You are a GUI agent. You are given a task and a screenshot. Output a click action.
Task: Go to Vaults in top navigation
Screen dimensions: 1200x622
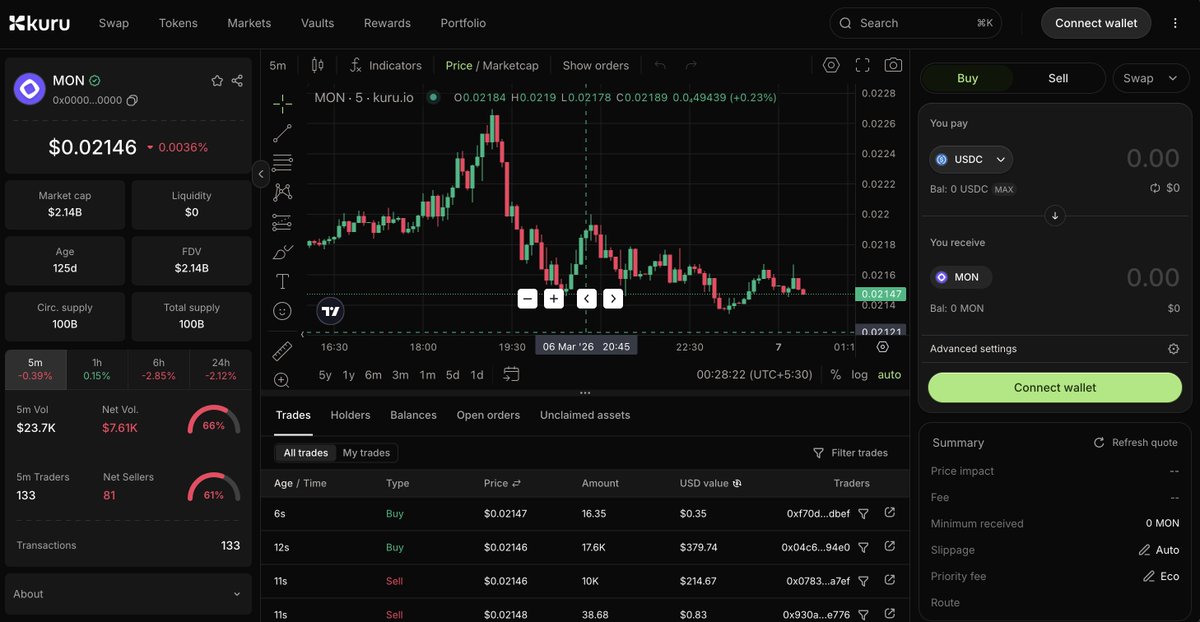318,23
